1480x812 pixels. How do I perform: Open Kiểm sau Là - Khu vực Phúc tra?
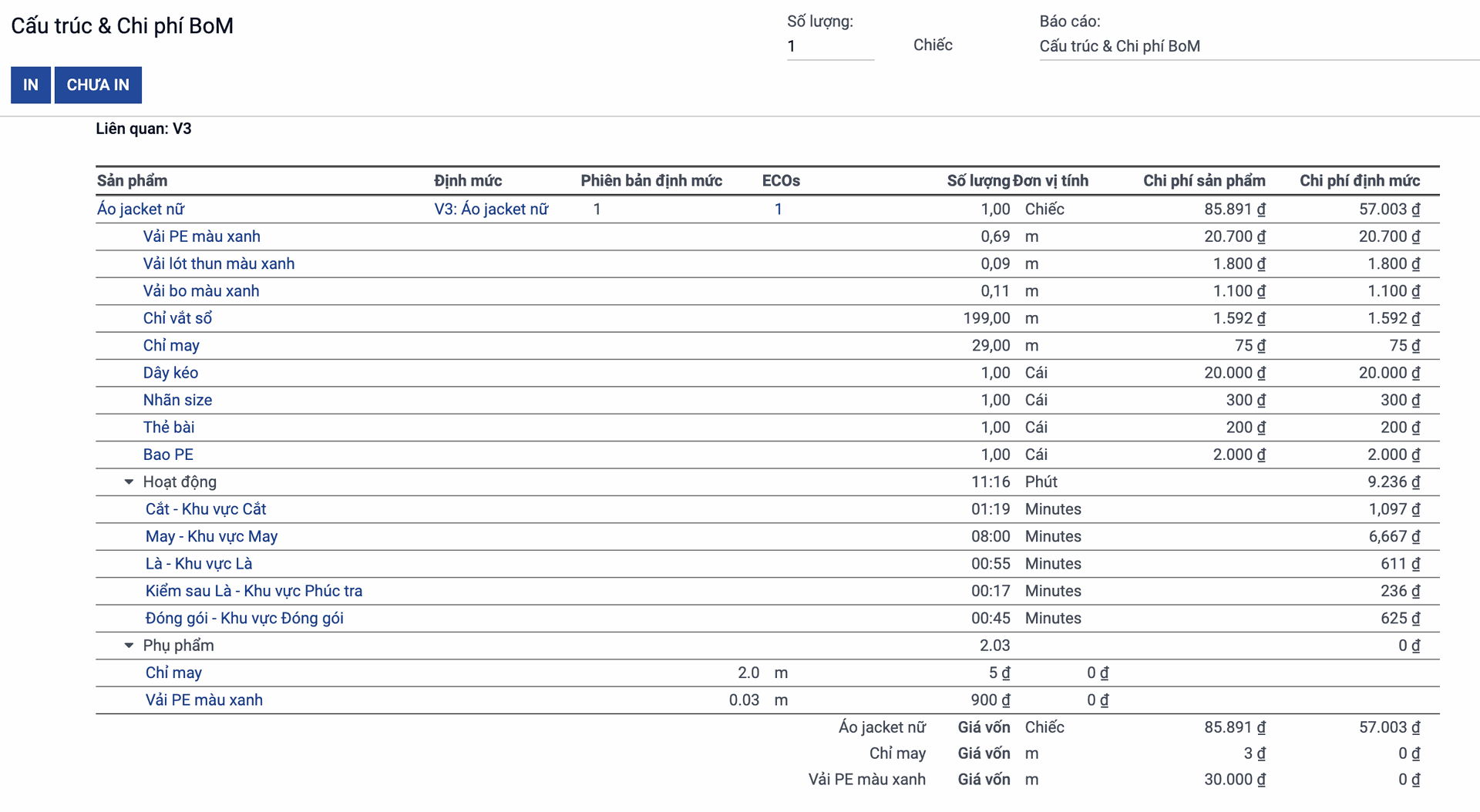click(254, 591)
